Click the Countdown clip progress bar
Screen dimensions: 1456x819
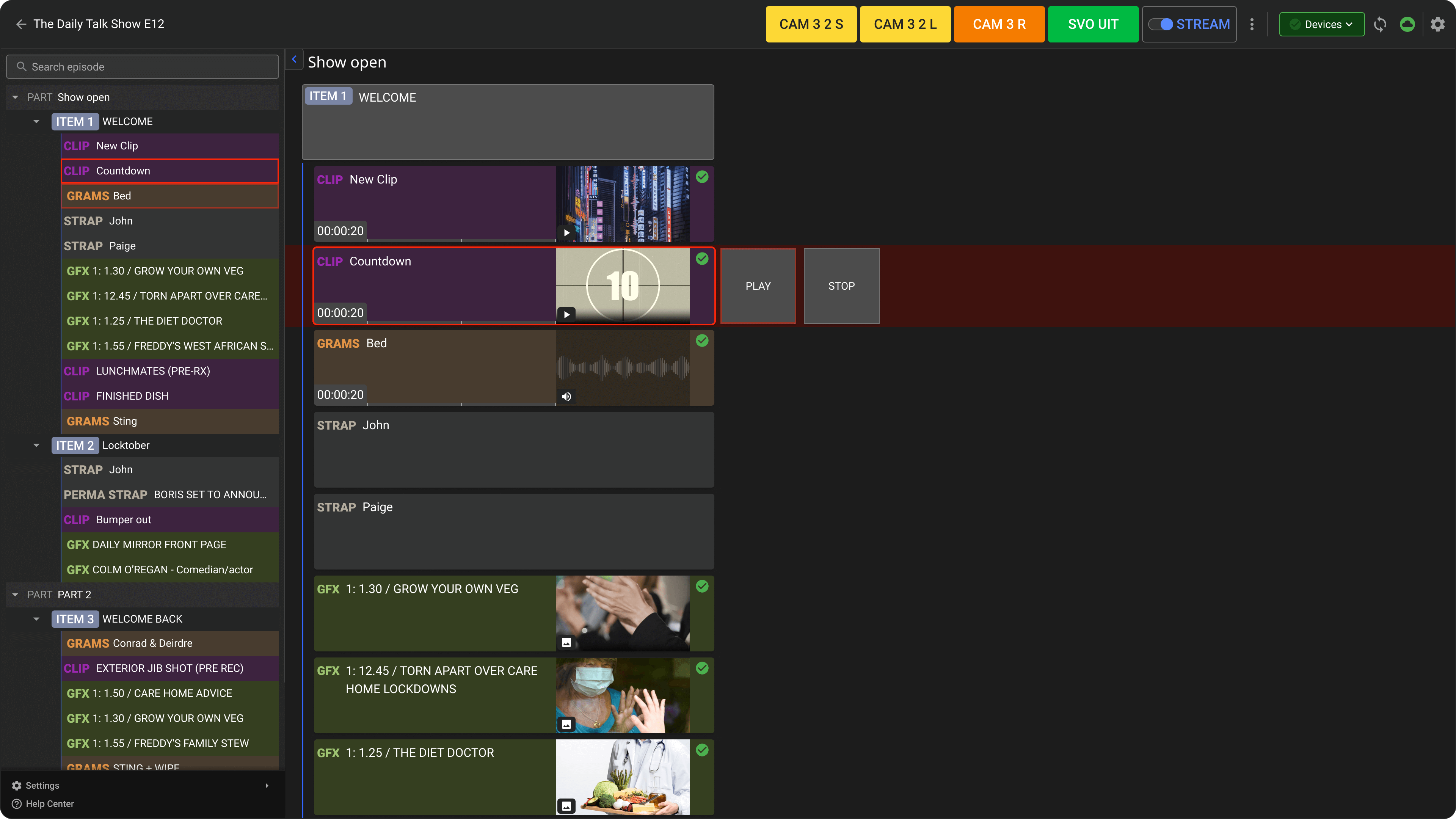[461, 322]
